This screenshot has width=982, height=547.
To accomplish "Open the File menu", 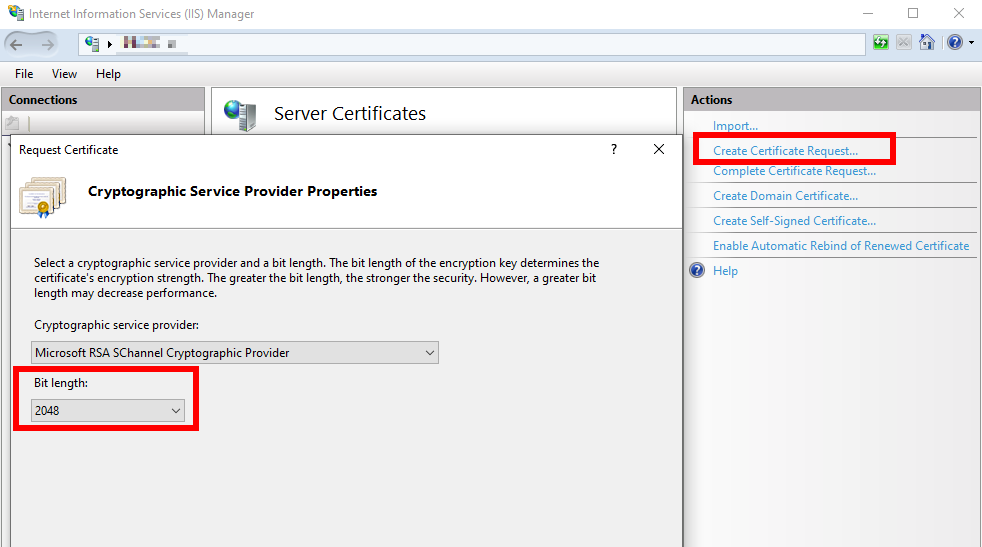I will (x=24, y=74).
